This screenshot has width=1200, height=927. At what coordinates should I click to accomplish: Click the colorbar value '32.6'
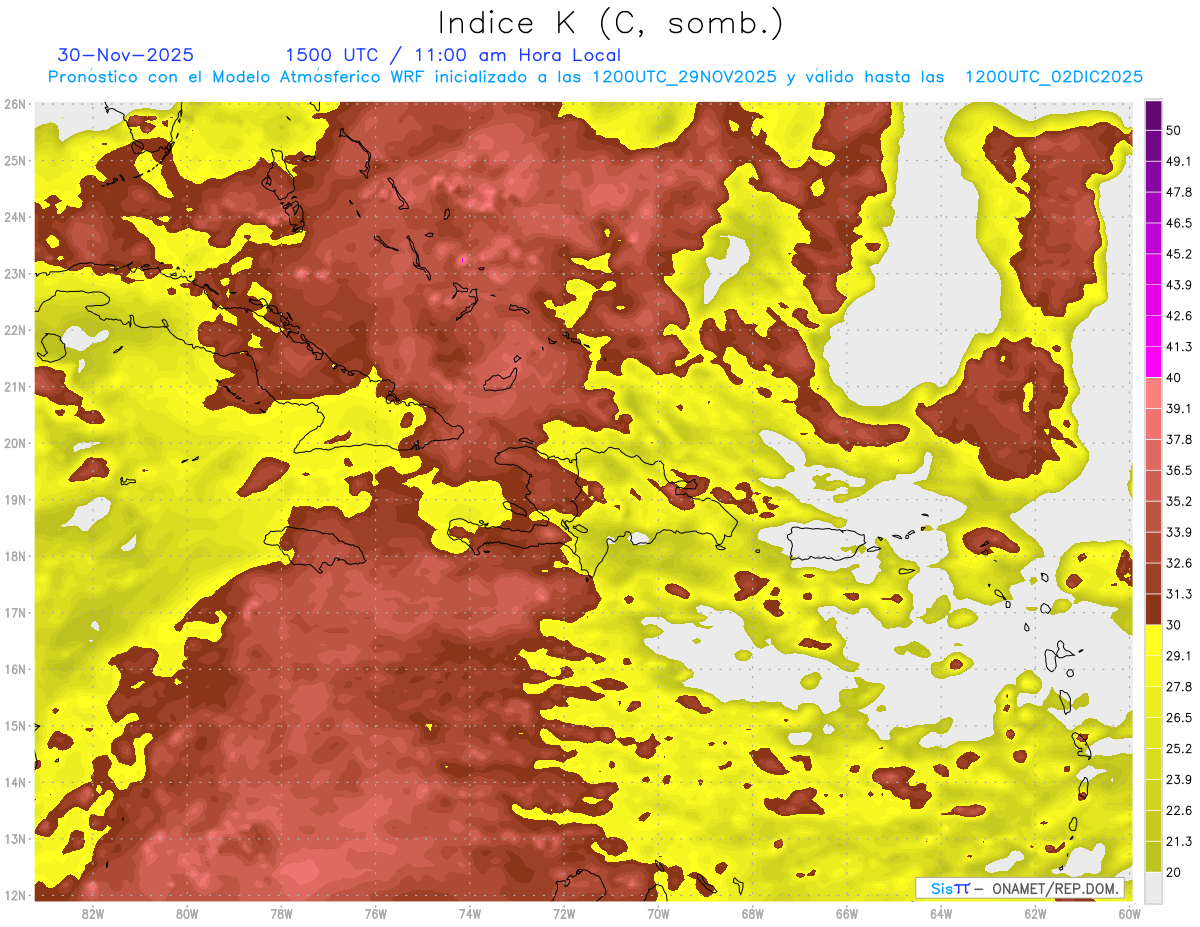click(x=1179, y=563)
